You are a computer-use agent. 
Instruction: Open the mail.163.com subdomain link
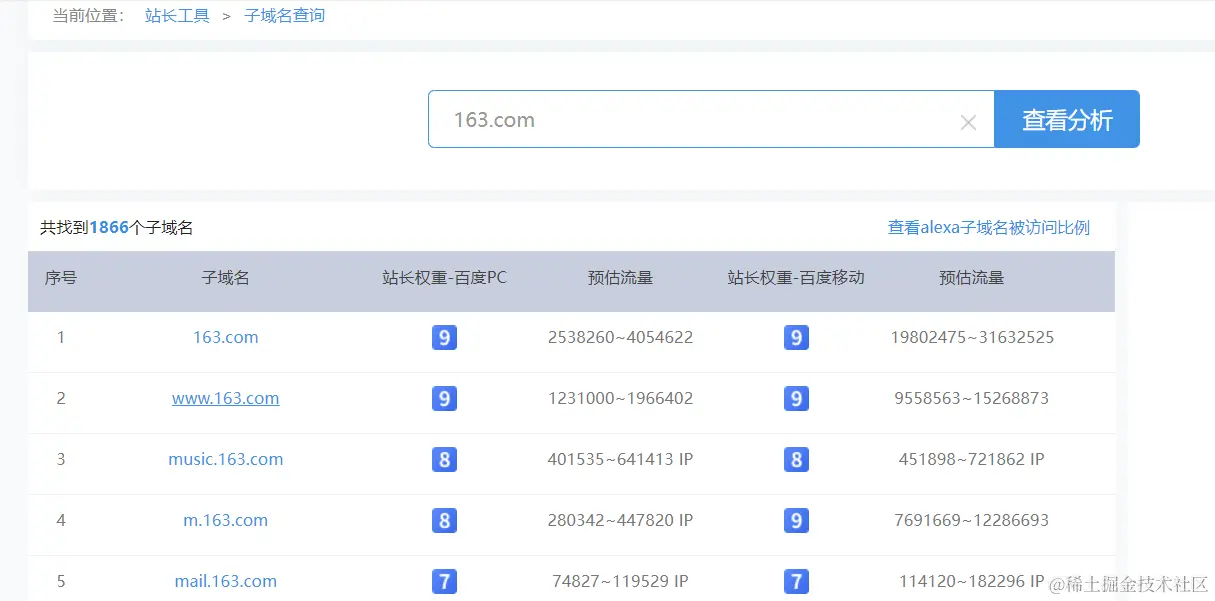click(226, 581)
